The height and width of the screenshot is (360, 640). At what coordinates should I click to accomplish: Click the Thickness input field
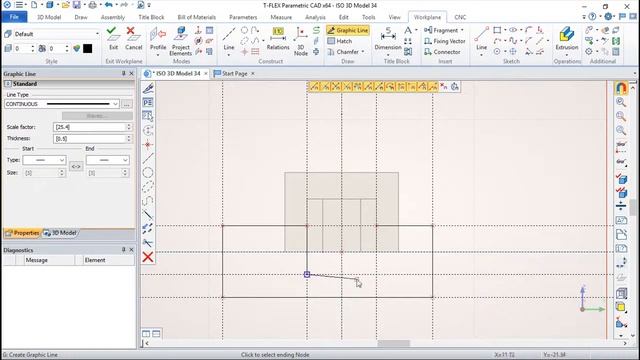(89, 139)
